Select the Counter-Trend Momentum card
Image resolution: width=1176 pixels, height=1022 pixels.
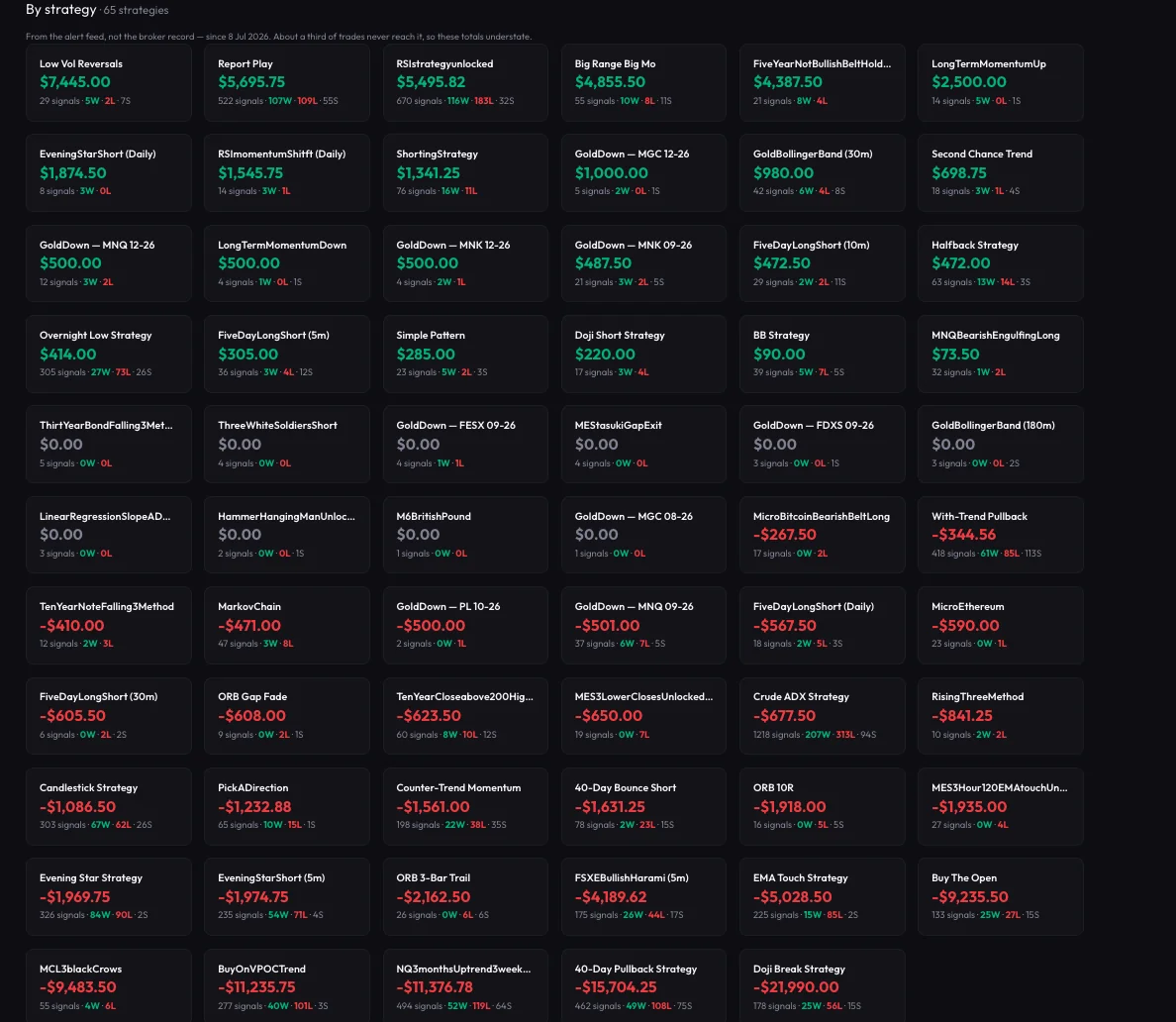[465, 807]
